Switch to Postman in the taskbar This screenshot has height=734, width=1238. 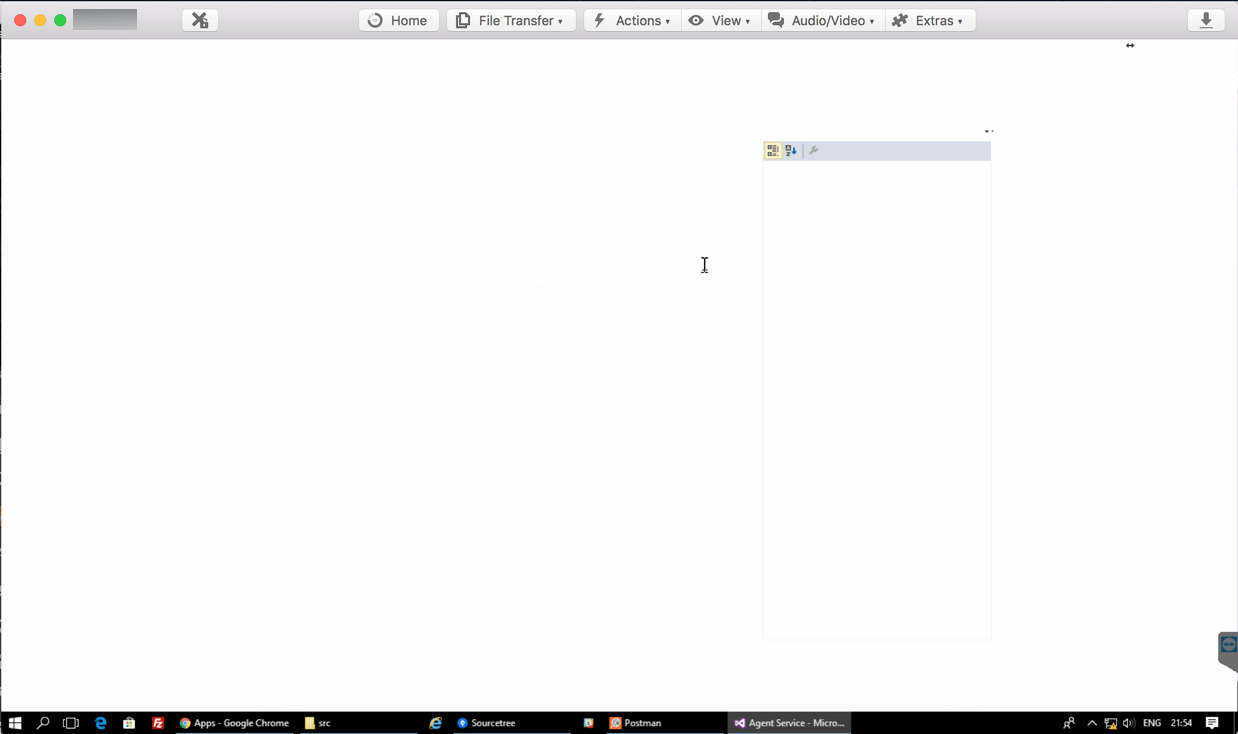pos(636,723)
